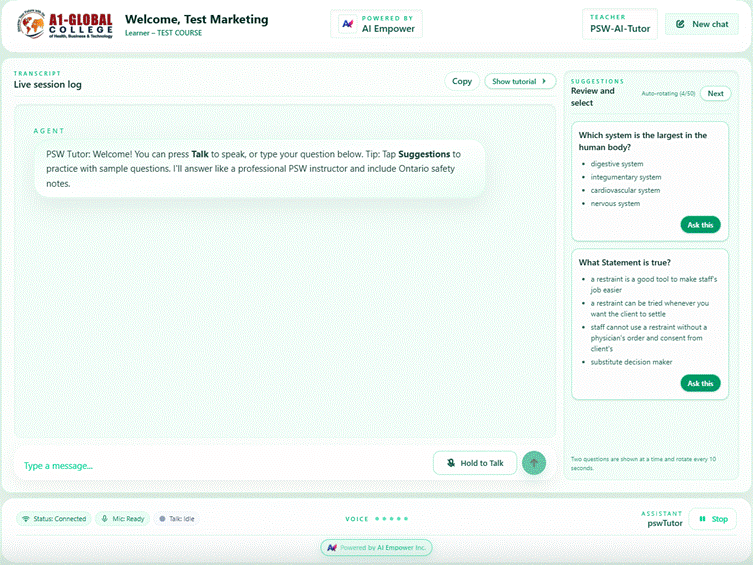Click 'staff cannot use a restraint' option
The image size is (753, 565).
[x=648, y=338]
